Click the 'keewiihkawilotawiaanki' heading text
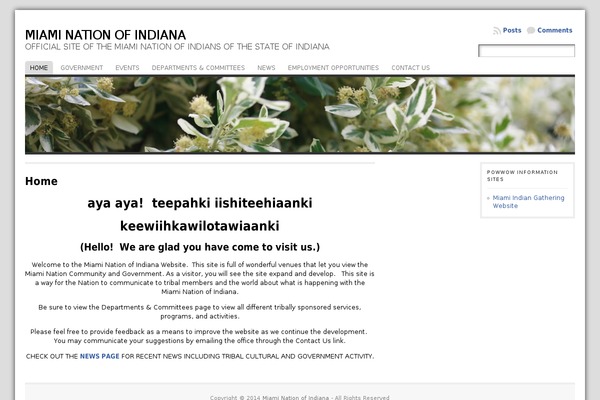Screen dimensions: 600x400 (200, 226)
